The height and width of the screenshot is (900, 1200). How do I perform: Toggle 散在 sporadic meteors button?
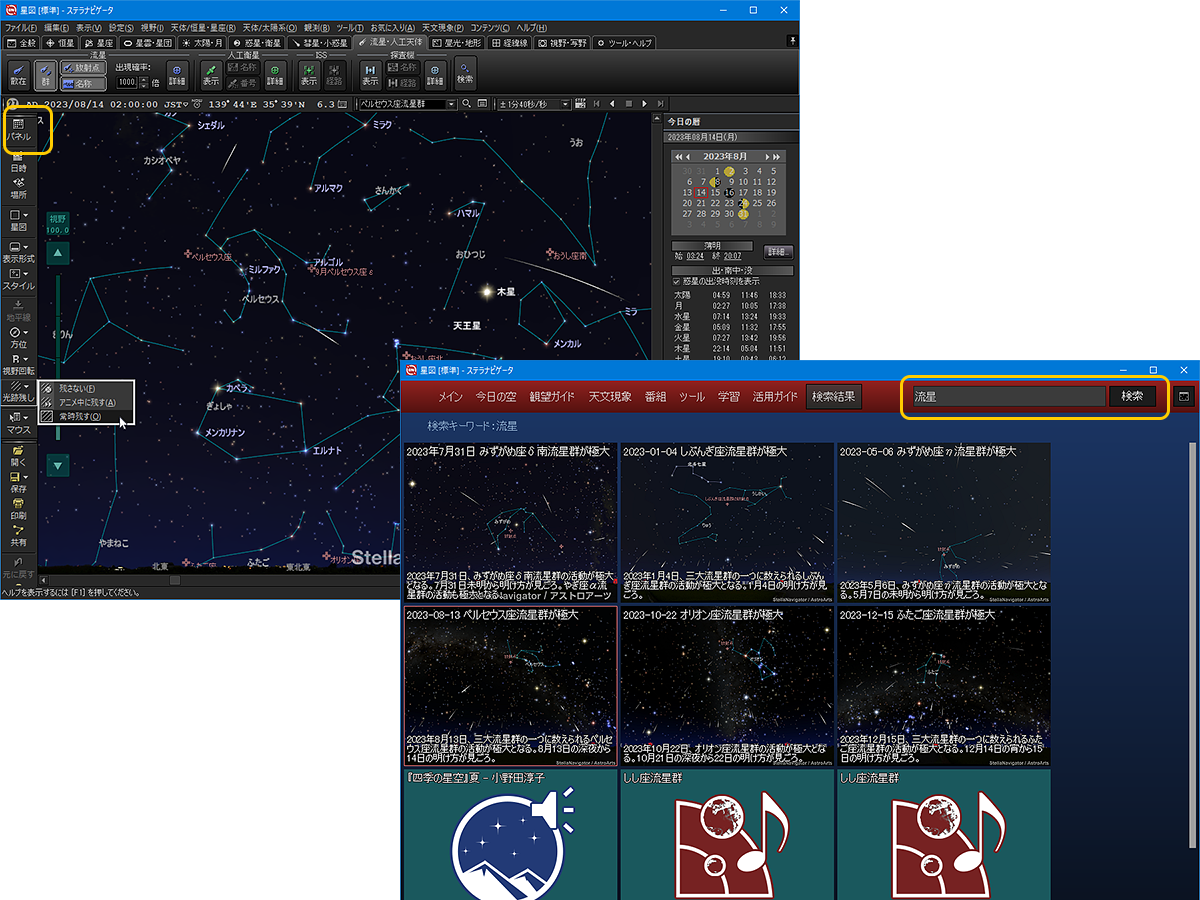[x=19, y=75]
